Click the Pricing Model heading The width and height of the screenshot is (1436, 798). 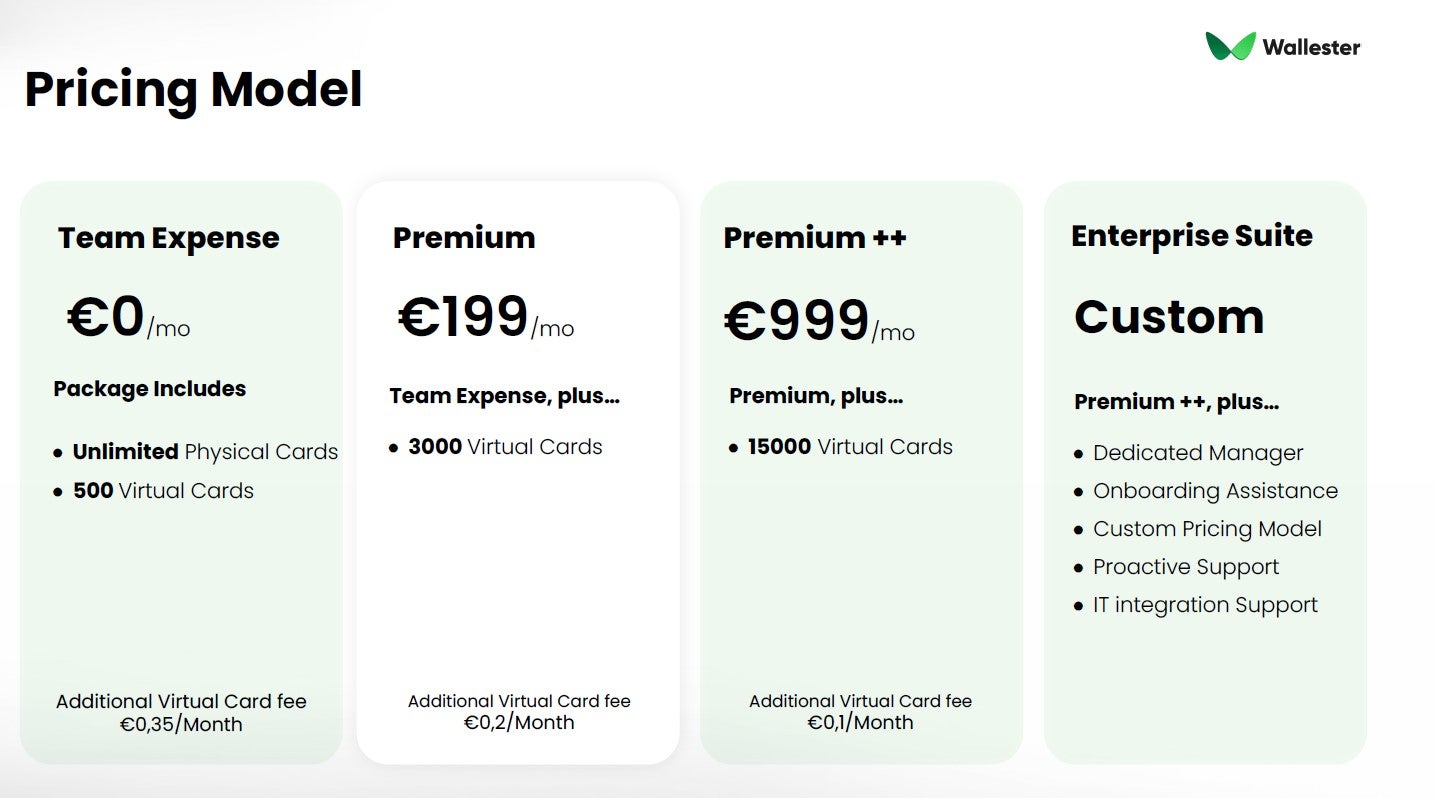coord(193,89)
